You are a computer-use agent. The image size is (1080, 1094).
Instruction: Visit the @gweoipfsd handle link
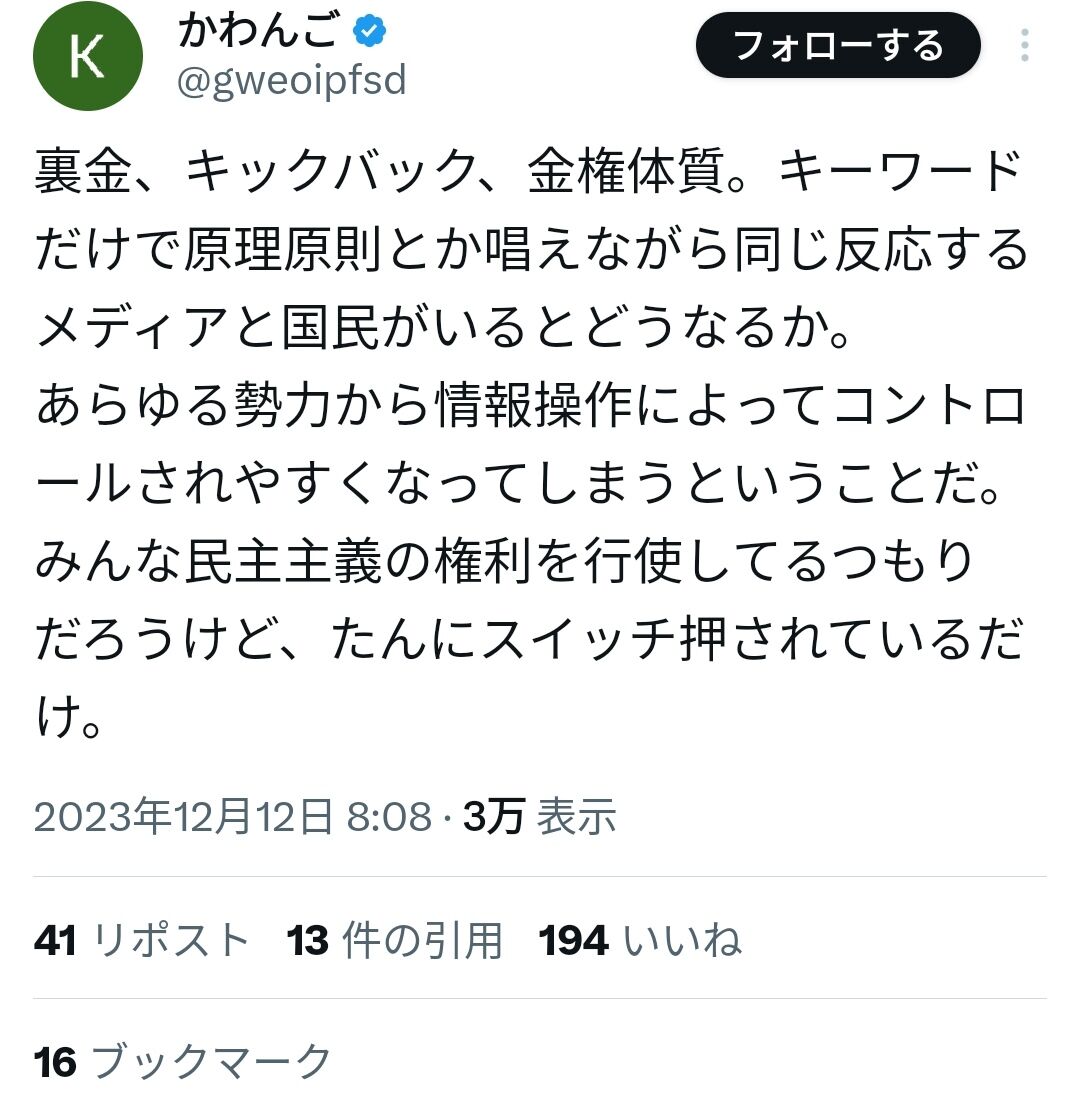(x=292, y=81)
